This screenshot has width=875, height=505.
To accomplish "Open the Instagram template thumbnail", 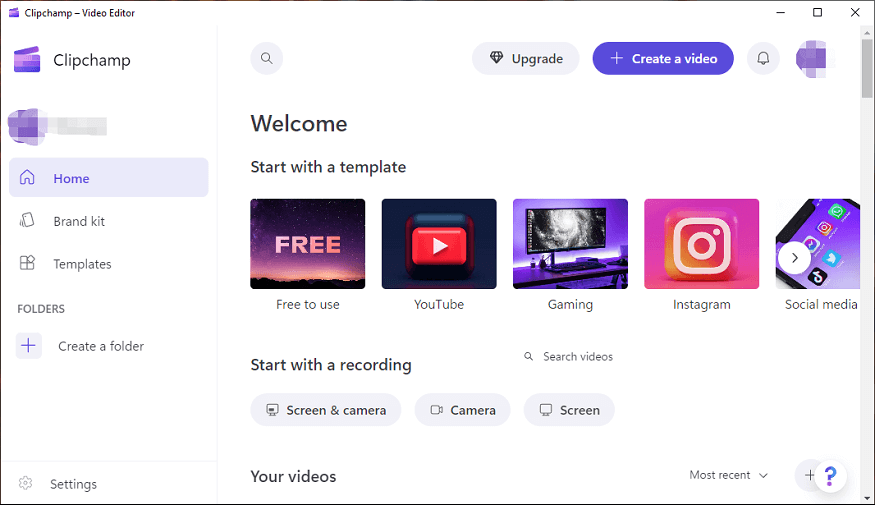I will pos(701,244).
